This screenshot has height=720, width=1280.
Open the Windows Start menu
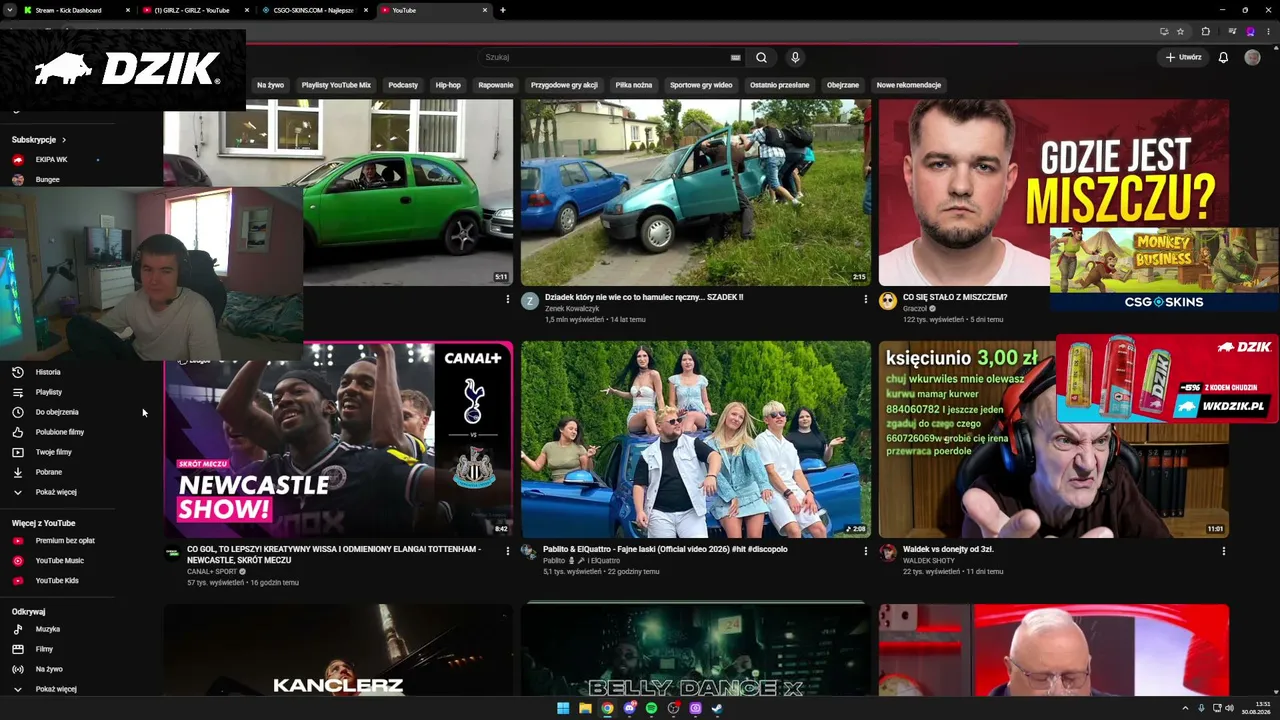pos(563,708)
